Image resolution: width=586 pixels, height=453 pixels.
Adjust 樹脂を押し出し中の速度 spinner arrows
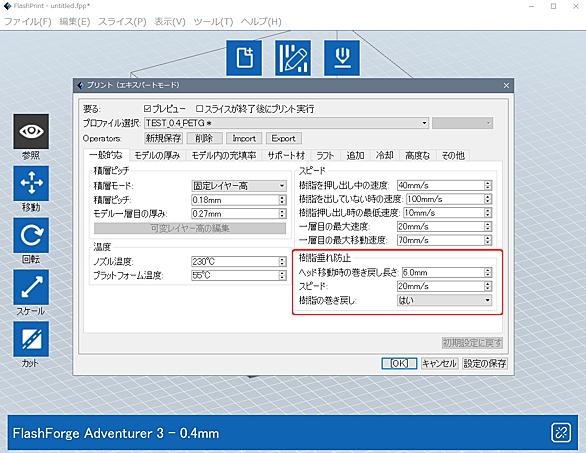pos(488,185)
